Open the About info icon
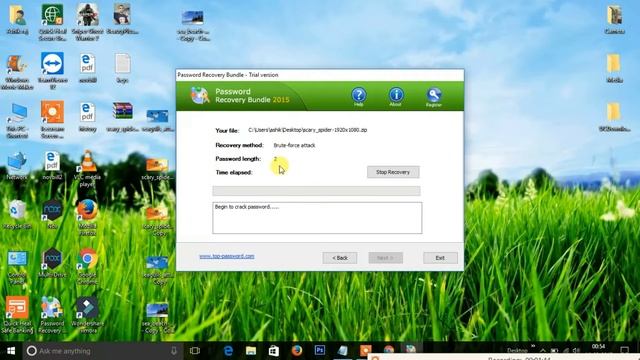The image size is (640, 360). (396, 96)
